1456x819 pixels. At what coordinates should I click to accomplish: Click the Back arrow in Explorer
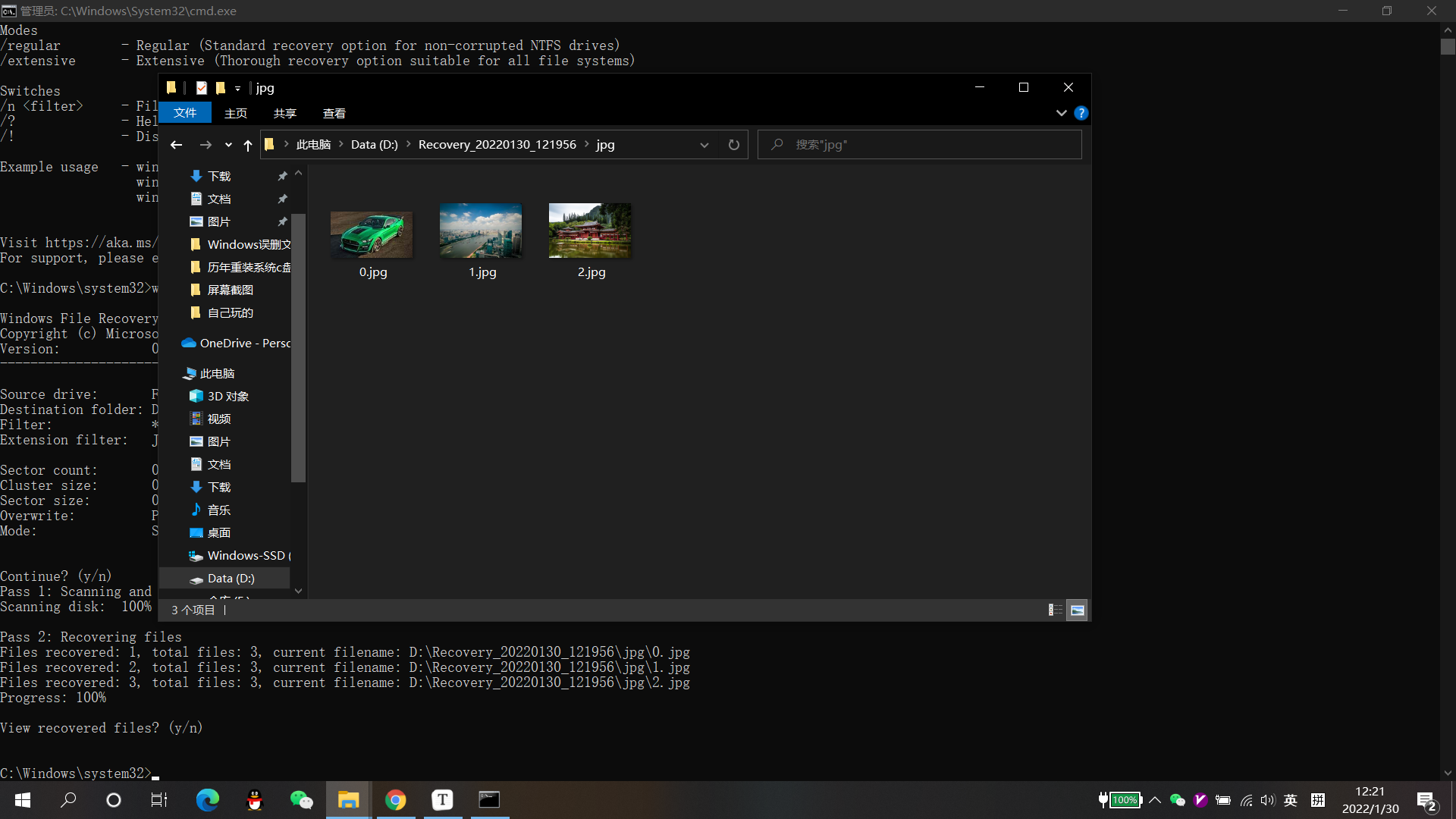point(176,145)
